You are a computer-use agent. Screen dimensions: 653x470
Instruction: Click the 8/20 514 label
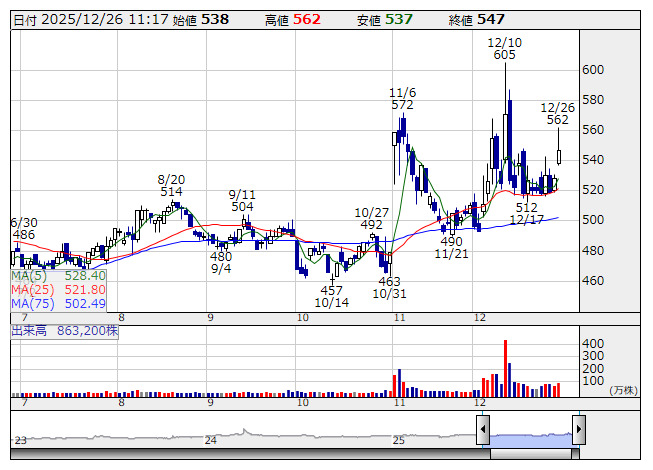(x=171, y=186)
